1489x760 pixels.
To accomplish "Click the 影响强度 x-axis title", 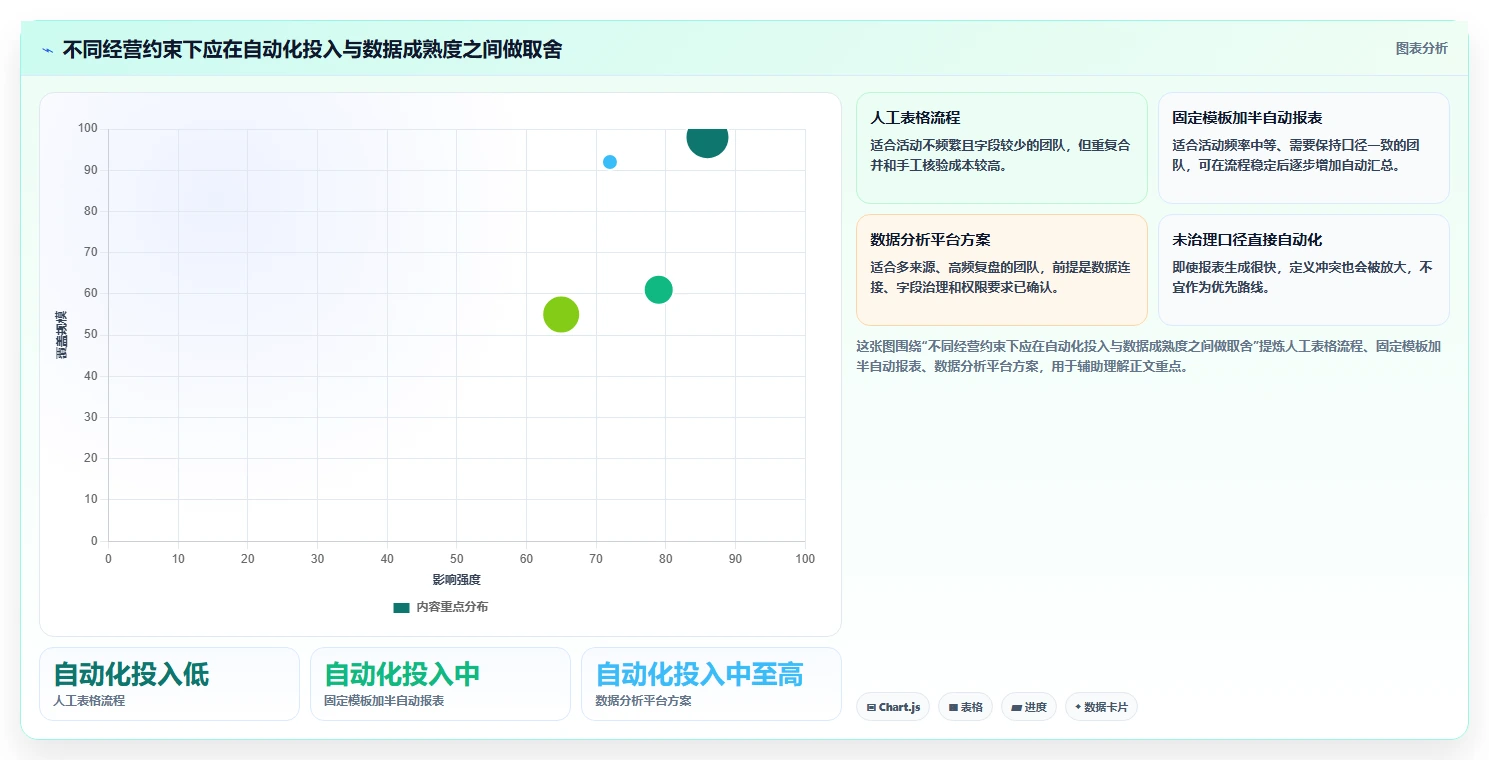I will point(456,580).
